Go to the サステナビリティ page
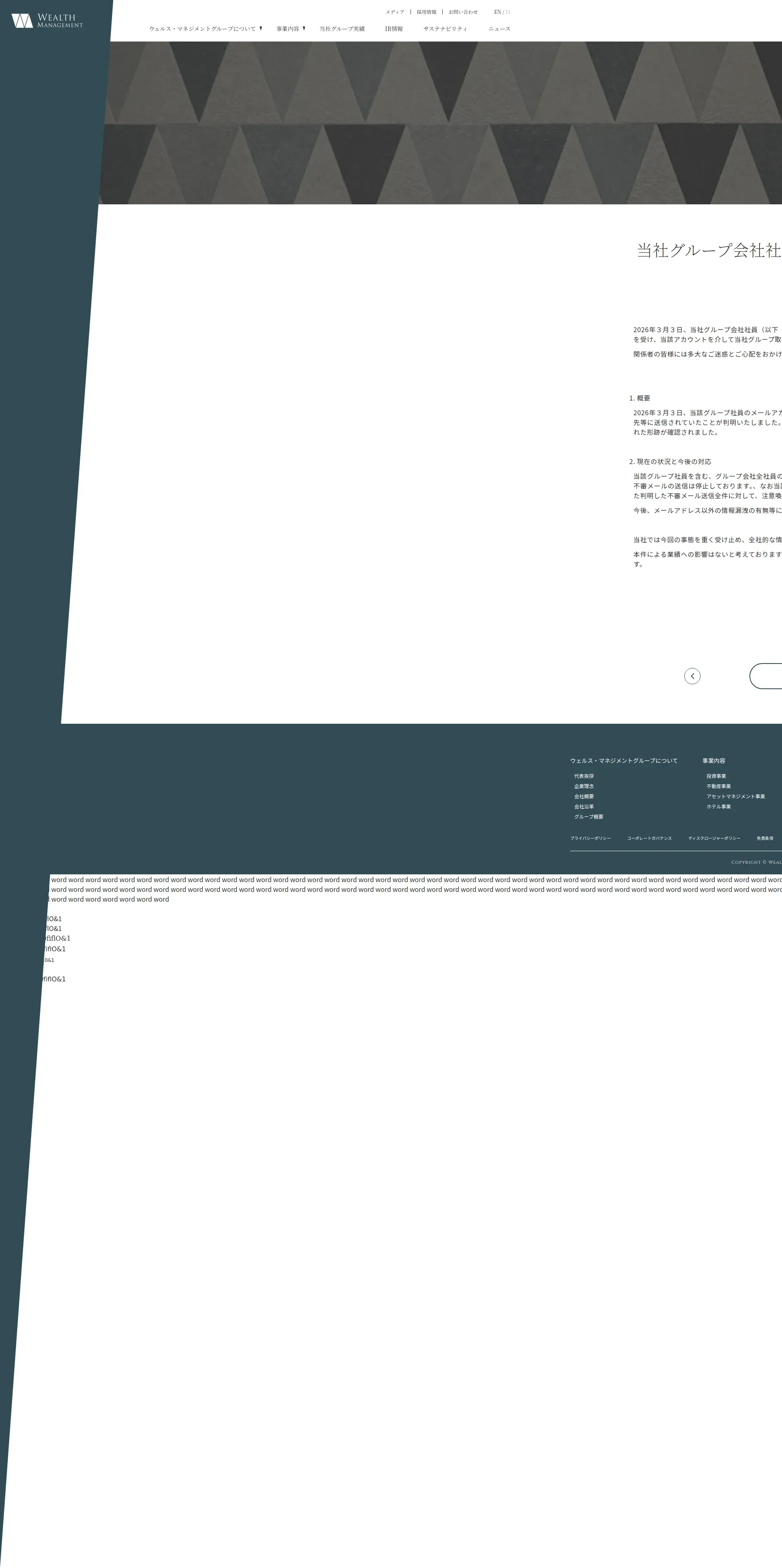Screen dimensions: 782x1568 click(x=445, y=28)
